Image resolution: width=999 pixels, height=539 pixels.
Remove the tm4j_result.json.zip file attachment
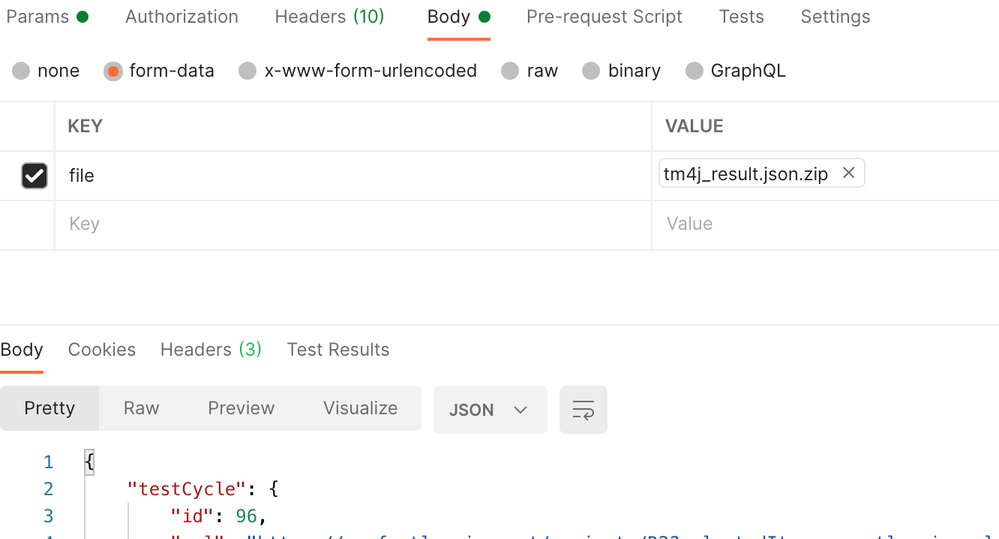coord(848,173)
